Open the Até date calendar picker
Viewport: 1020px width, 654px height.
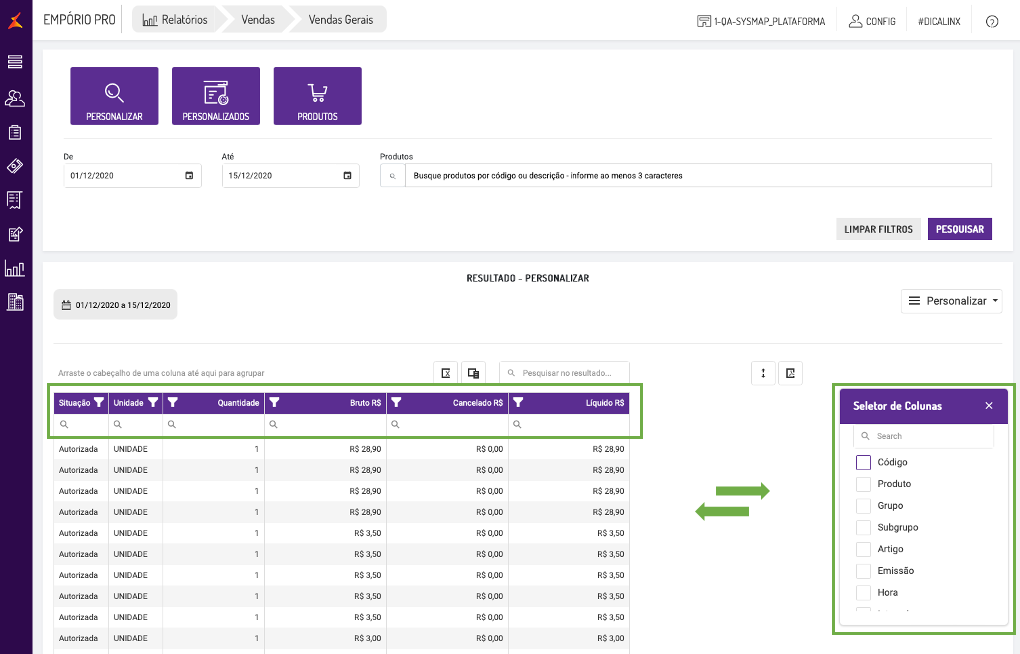[x=348, y=176]
